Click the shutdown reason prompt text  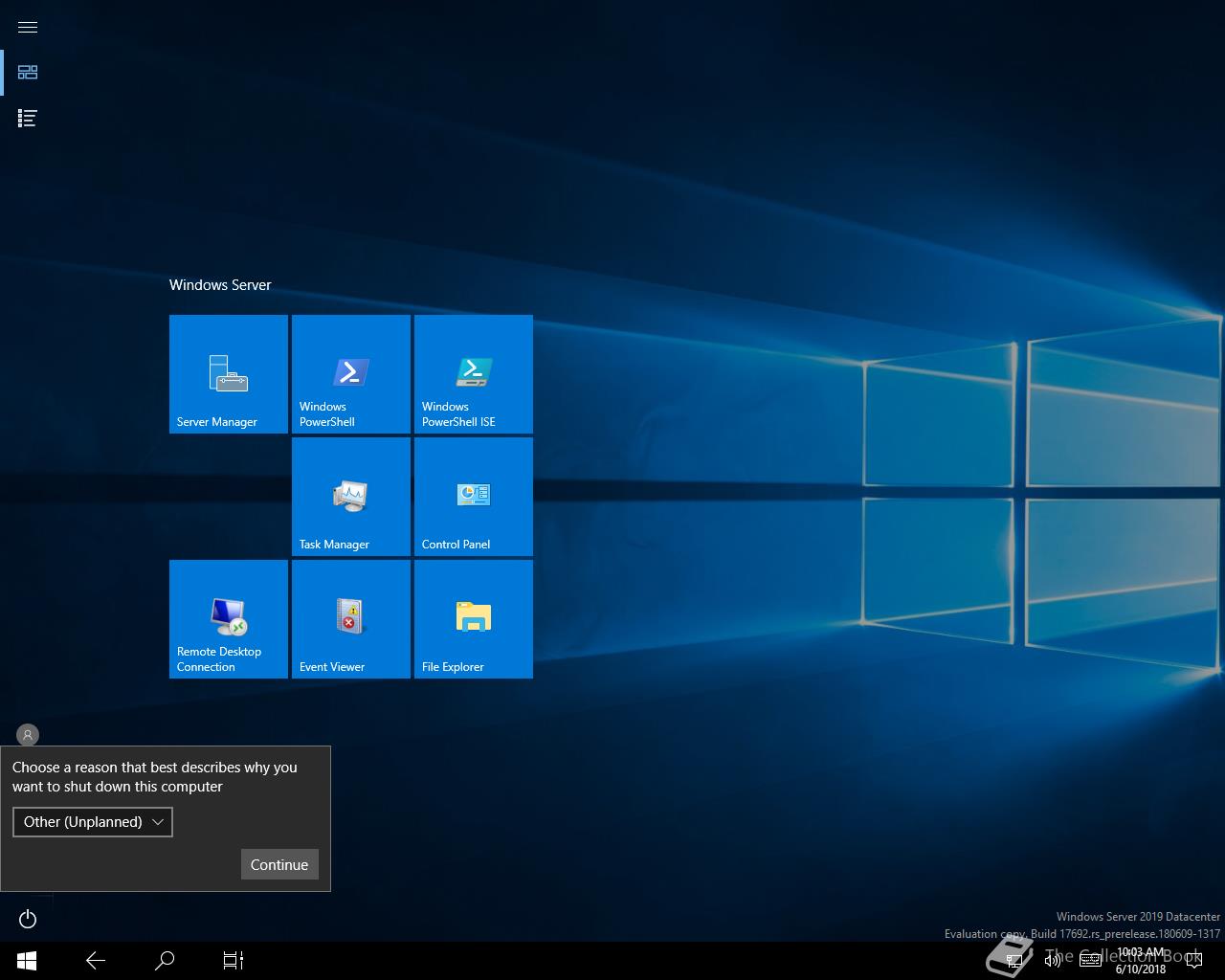pos(155,777)
